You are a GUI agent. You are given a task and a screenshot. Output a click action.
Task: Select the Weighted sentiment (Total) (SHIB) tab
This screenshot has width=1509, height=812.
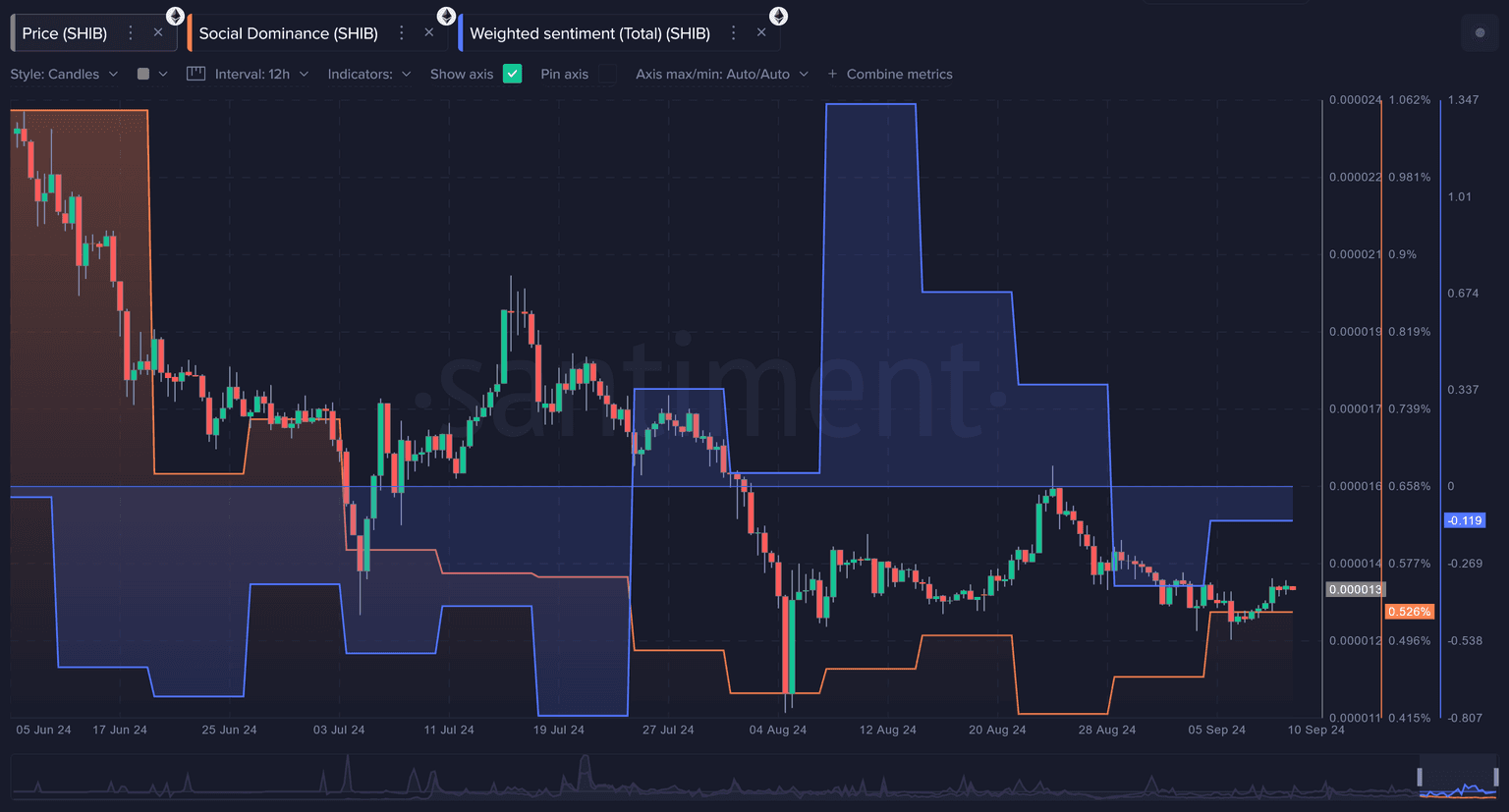(x=589, y=33)
